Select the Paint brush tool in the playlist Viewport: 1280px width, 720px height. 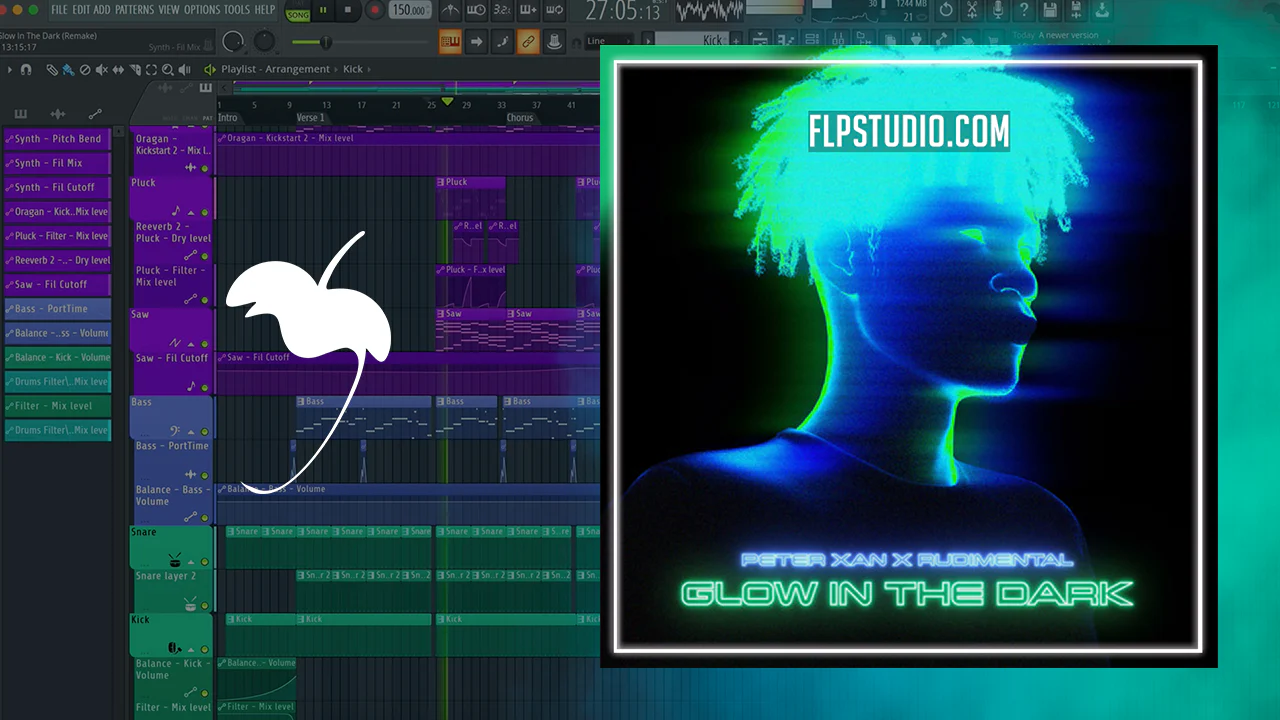pos(68,70)
